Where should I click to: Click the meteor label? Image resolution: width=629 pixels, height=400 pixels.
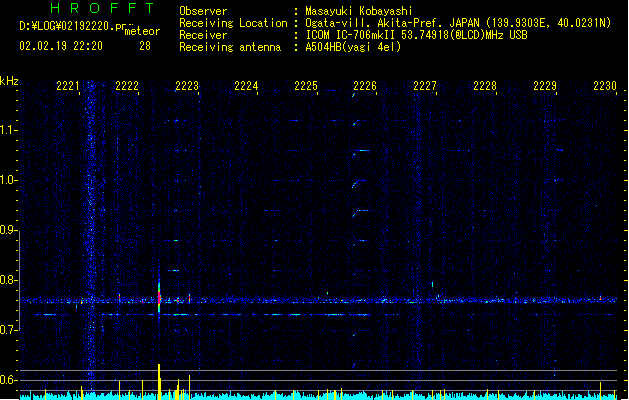(142, 31)
